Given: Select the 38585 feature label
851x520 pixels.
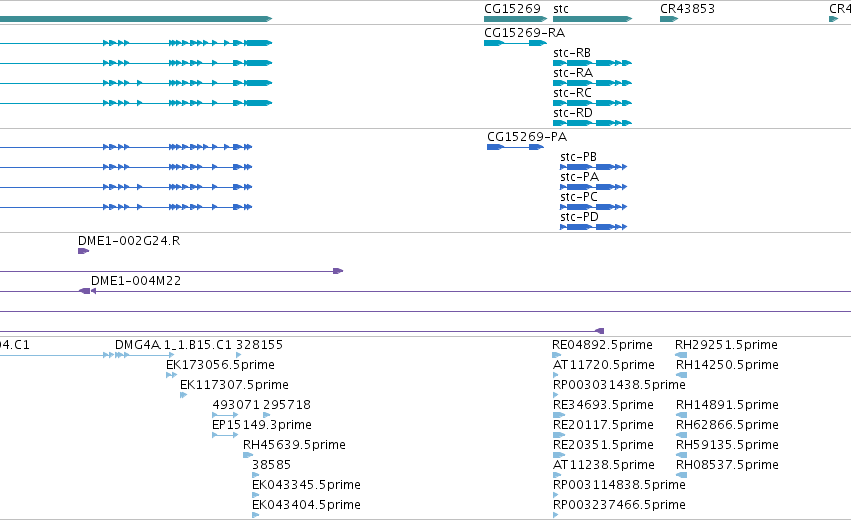Looking at the screenshot, I should tap(271, 465).
